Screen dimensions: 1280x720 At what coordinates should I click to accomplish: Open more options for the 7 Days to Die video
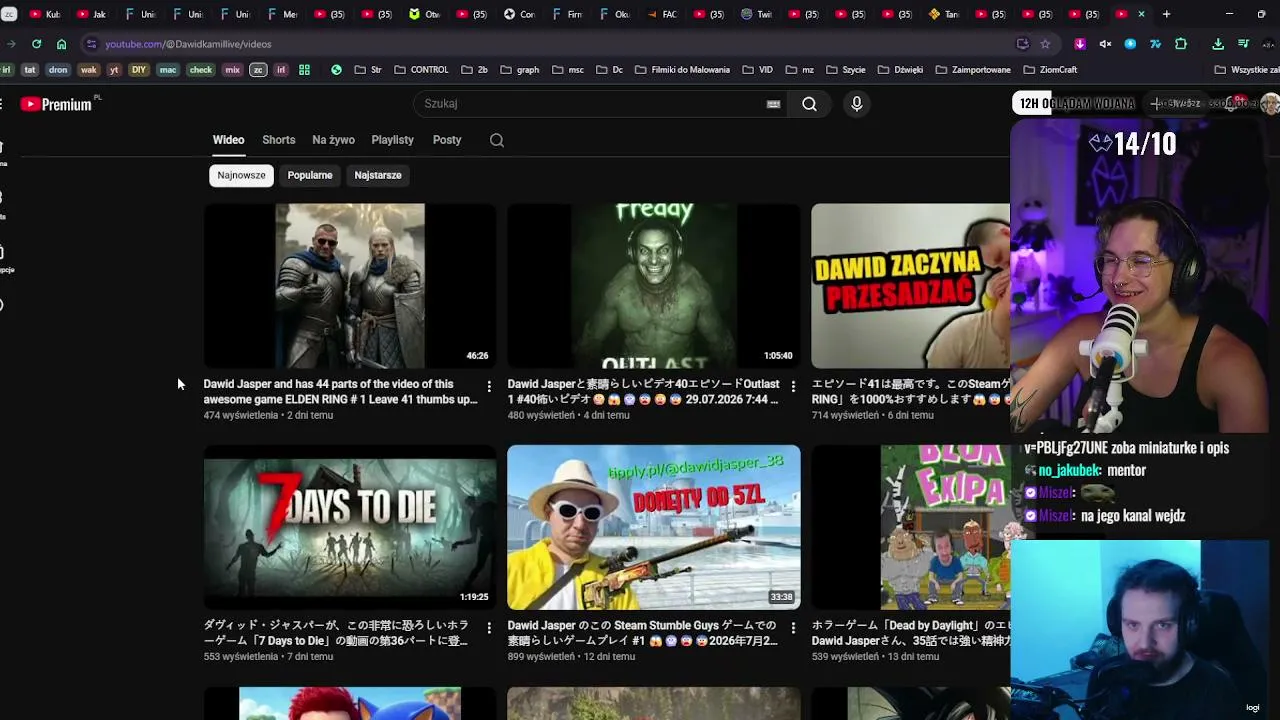click(x=489, y=628)
